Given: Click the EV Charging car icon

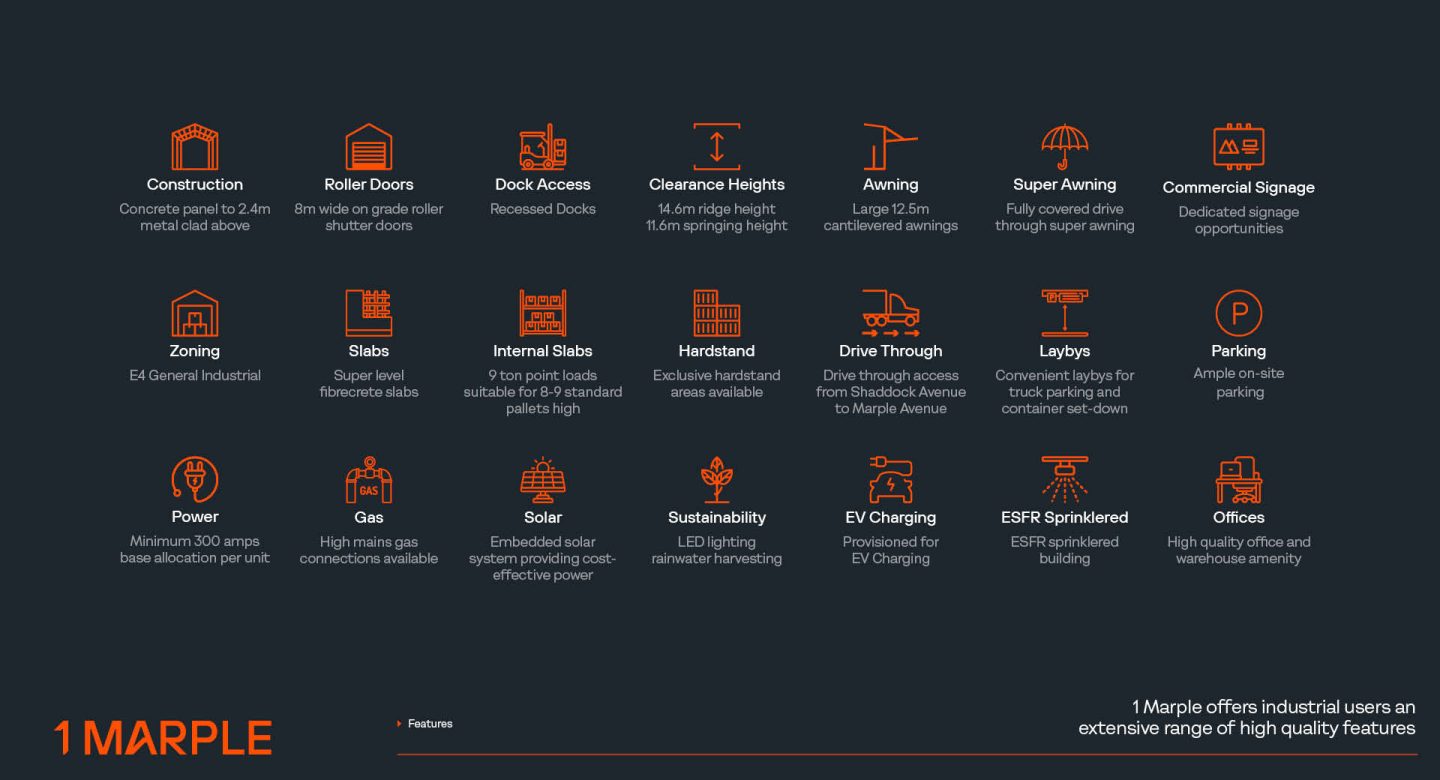Looking at the screenshot, I should (891, 480).
